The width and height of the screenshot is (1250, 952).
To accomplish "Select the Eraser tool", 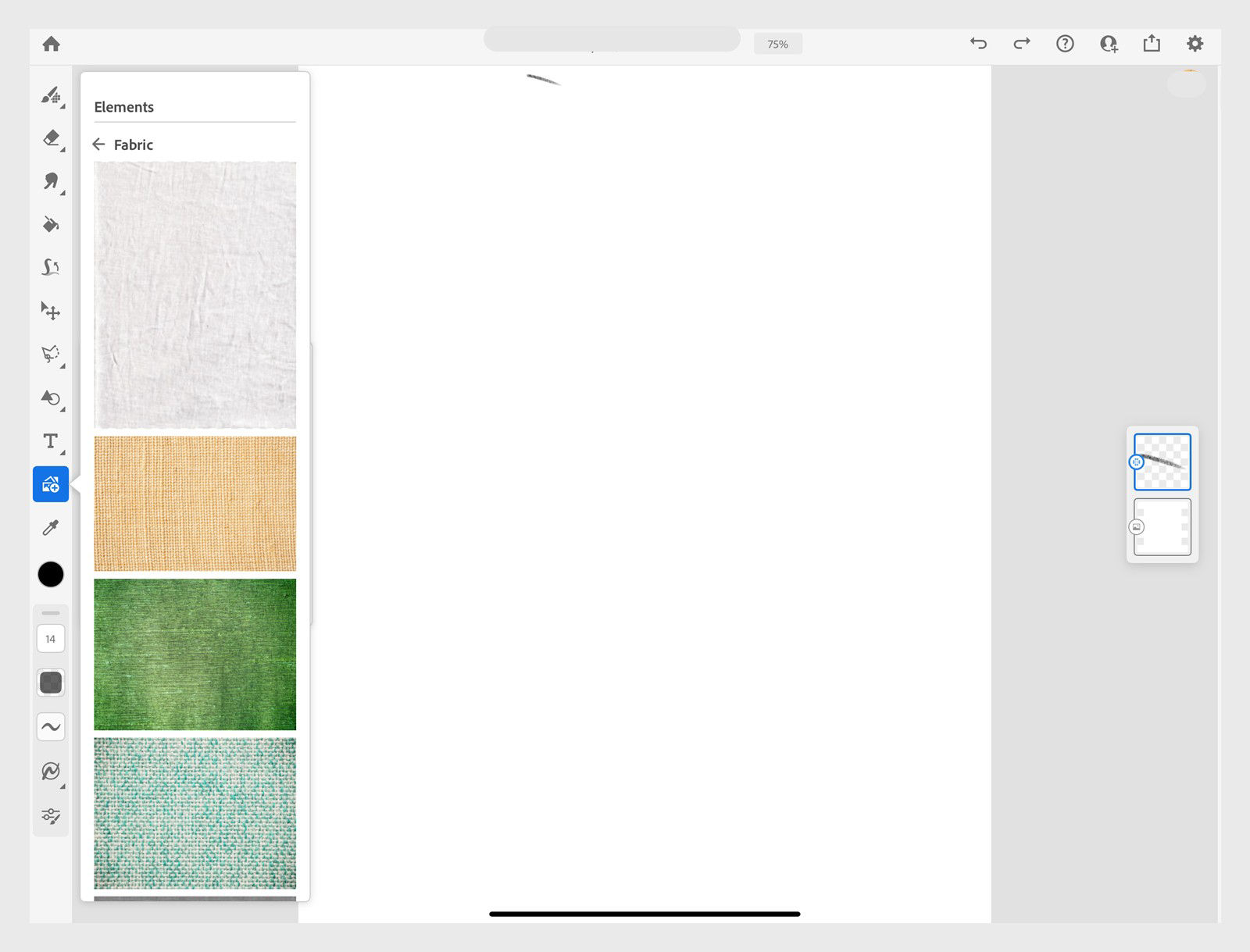I will (50, 138).
